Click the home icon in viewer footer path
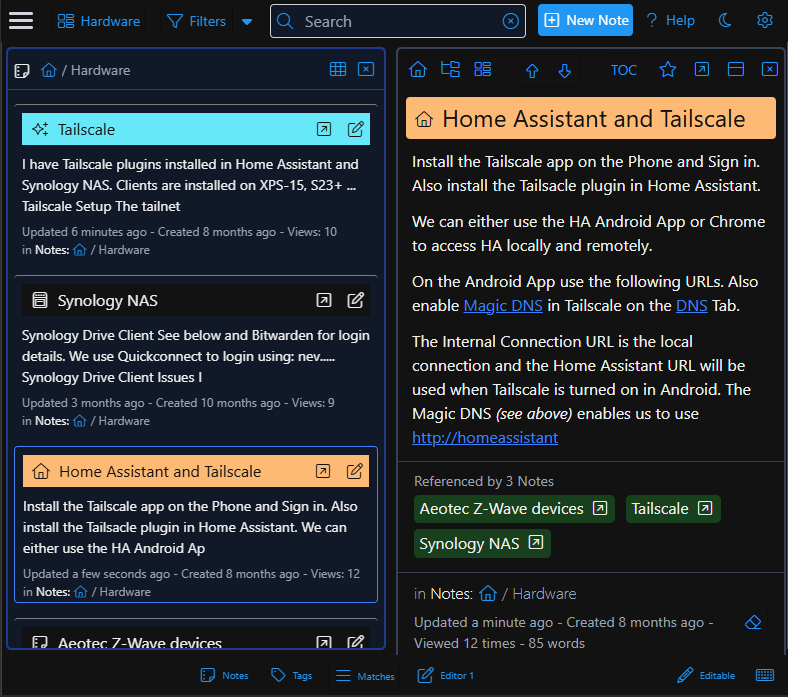Viewport: 788px width, 697px height. (487, 593)
